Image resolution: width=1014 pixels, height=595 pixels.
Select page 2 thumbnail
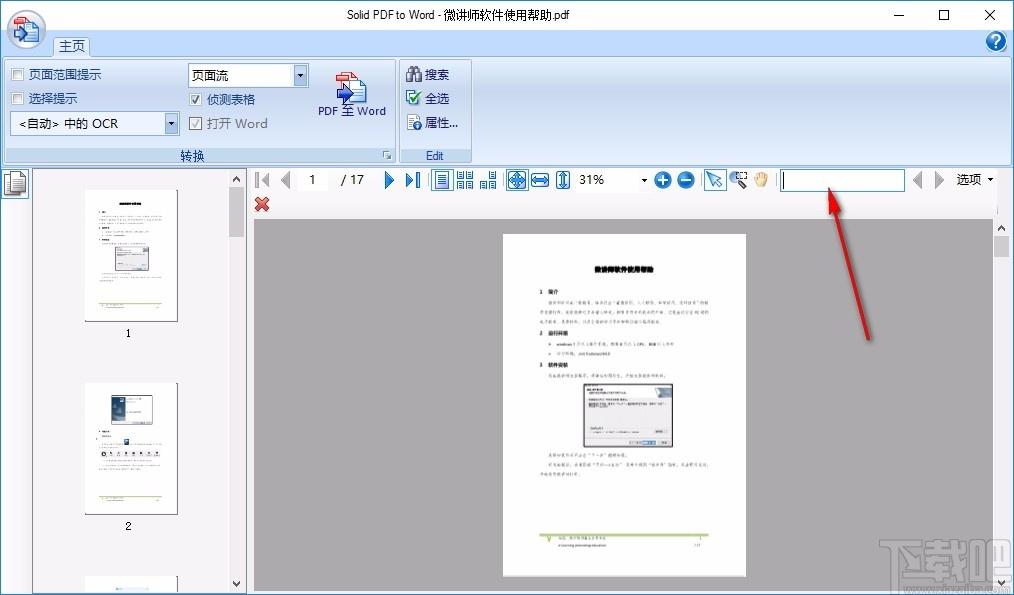click(131, 449)
